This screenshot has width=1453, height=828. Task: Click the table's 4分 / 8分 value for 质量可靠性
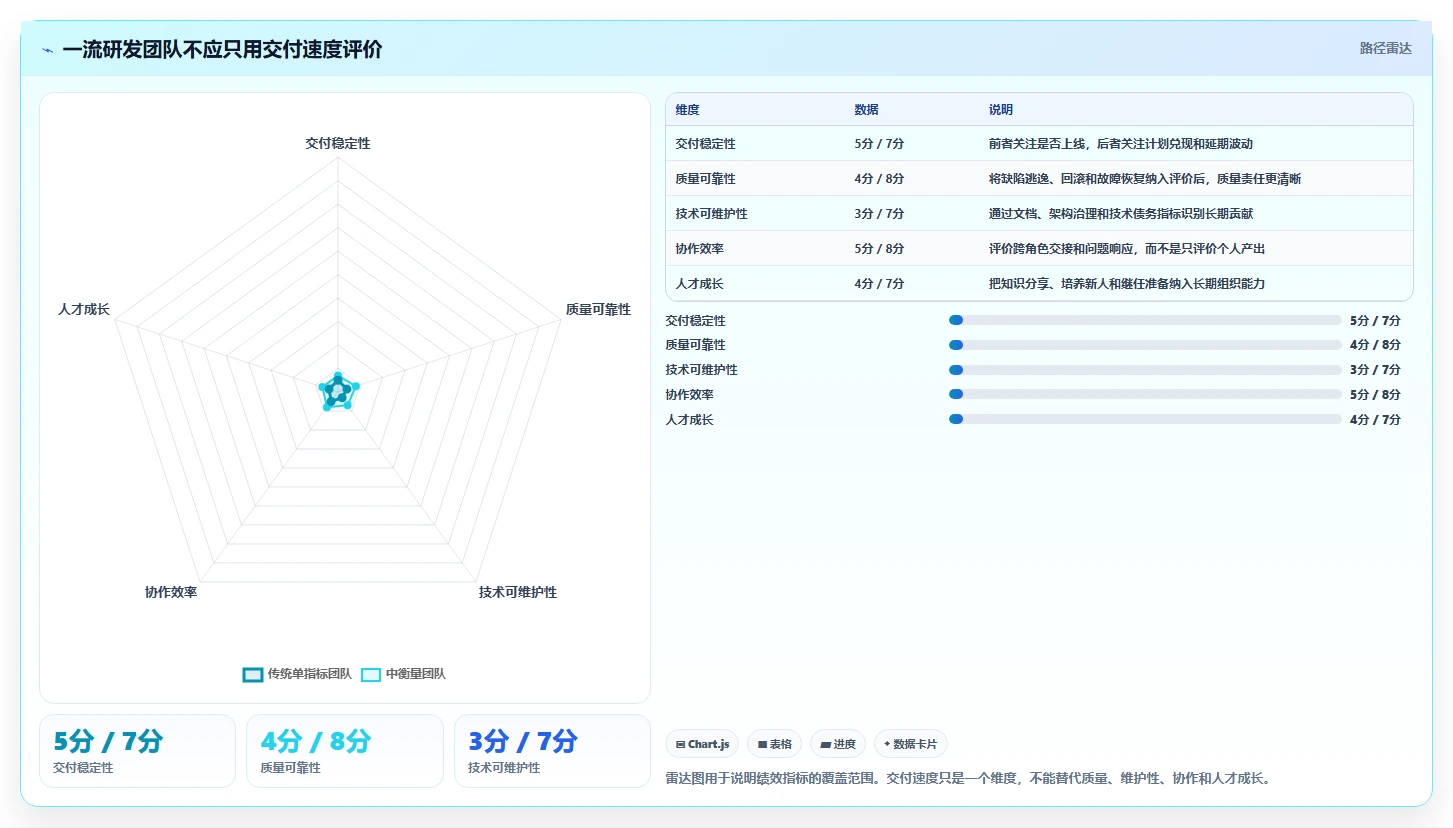click(x=879, y=179)
